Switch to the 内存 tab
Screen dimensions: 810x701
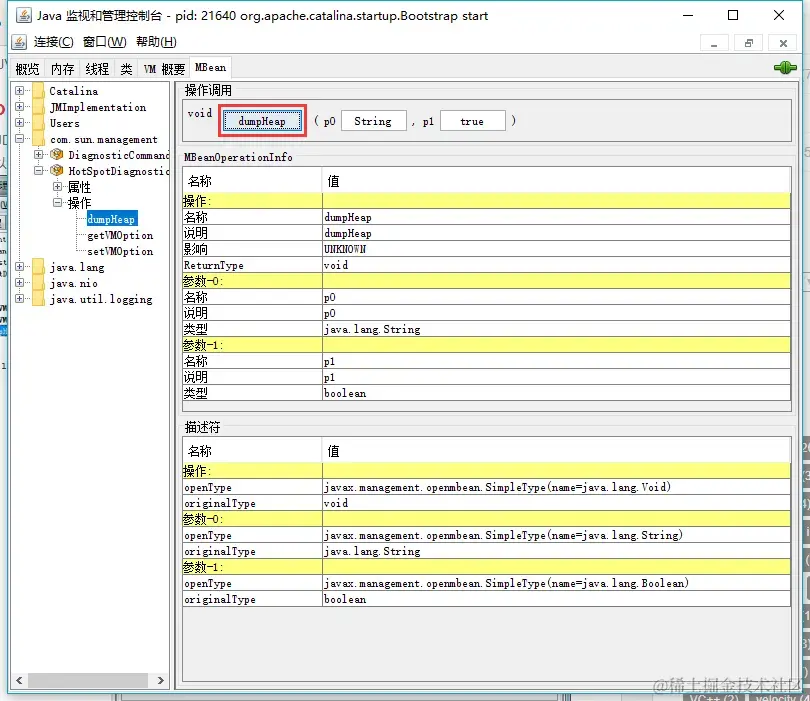(63, 69)
